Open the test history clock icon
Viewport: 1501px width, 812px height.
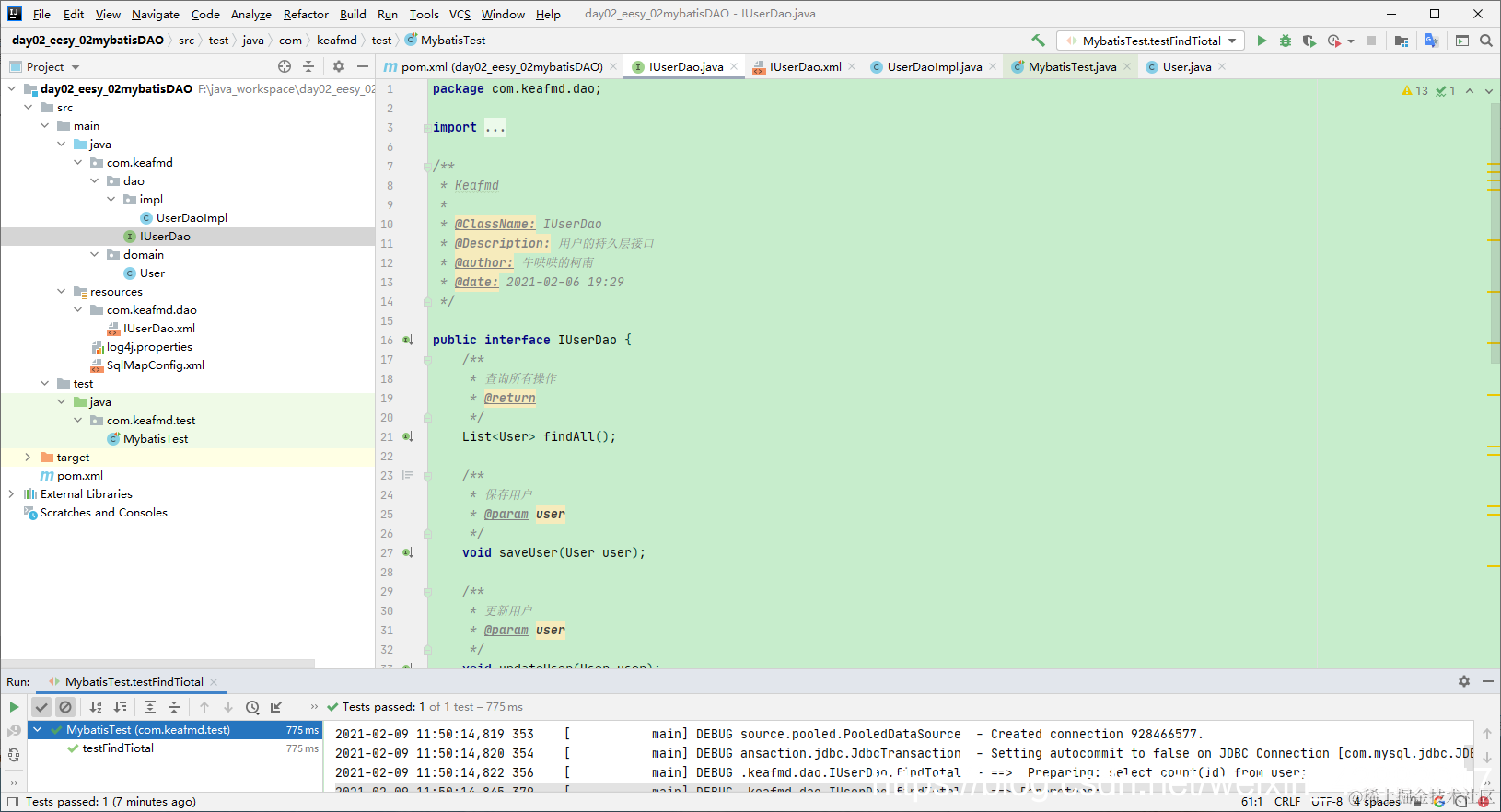252,707
